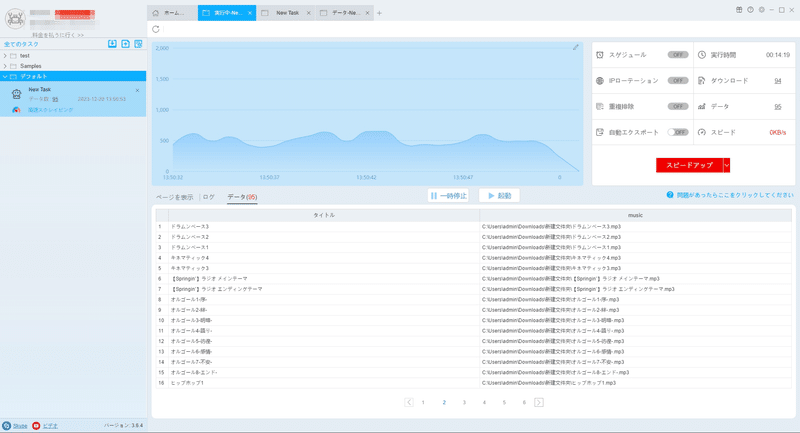
Task: Go to next page with right arrow
Action: click(x=539, y=402)
